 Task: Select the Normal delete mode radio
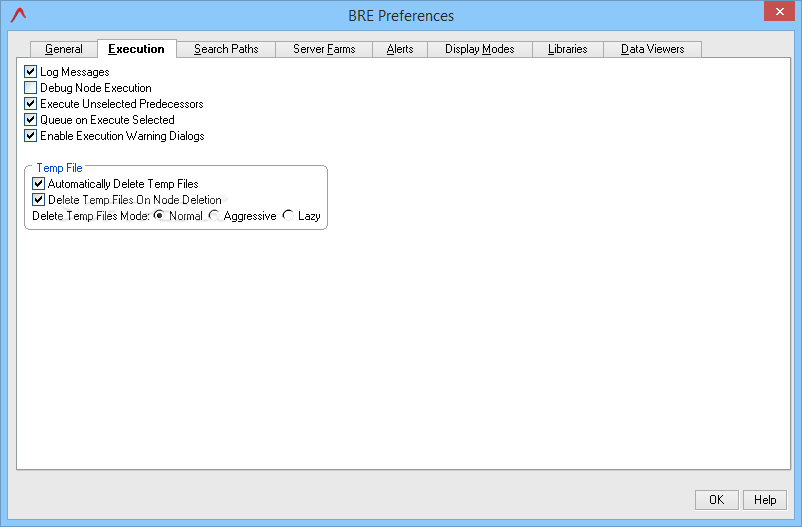tap(159, 215)
